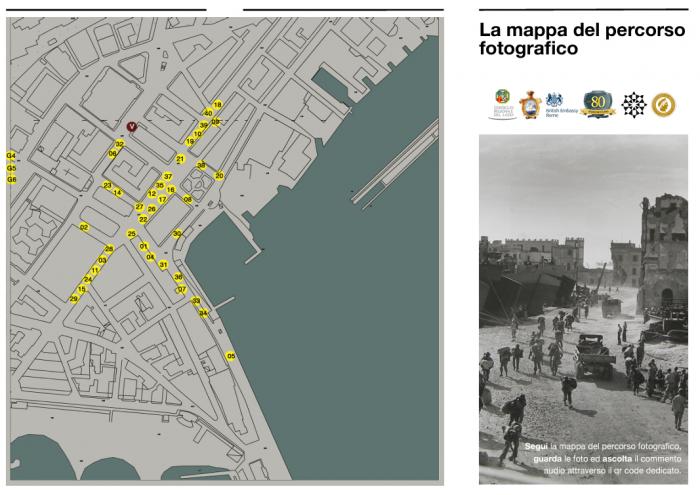Image resolution: width=700 pixels, height=495 pixels.
Task: Select map marker 34
Action: (203, 313)
